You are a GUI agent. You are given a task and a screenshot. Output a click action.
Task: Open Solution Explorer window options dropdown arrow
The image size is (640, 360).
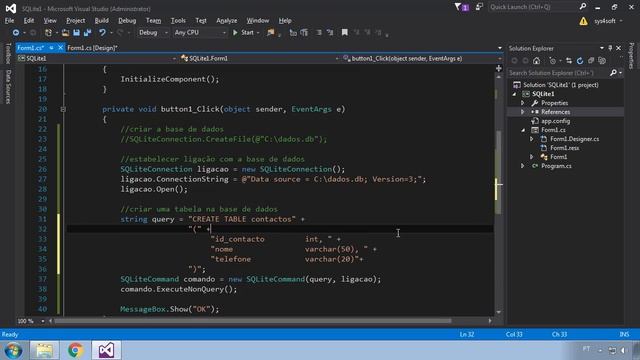coord(602,48)
